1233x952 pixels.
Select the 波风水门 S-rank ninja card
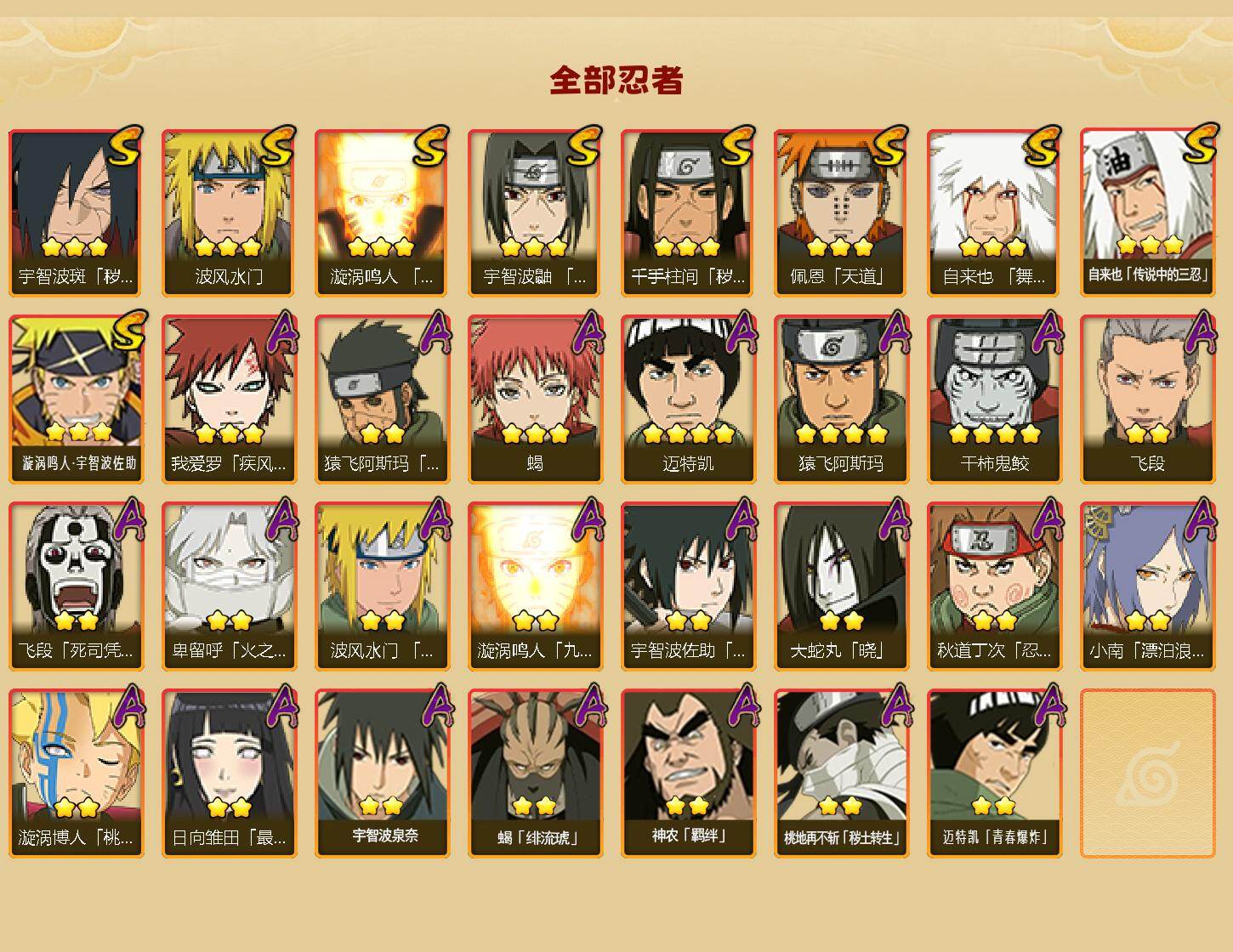point(229,212)
